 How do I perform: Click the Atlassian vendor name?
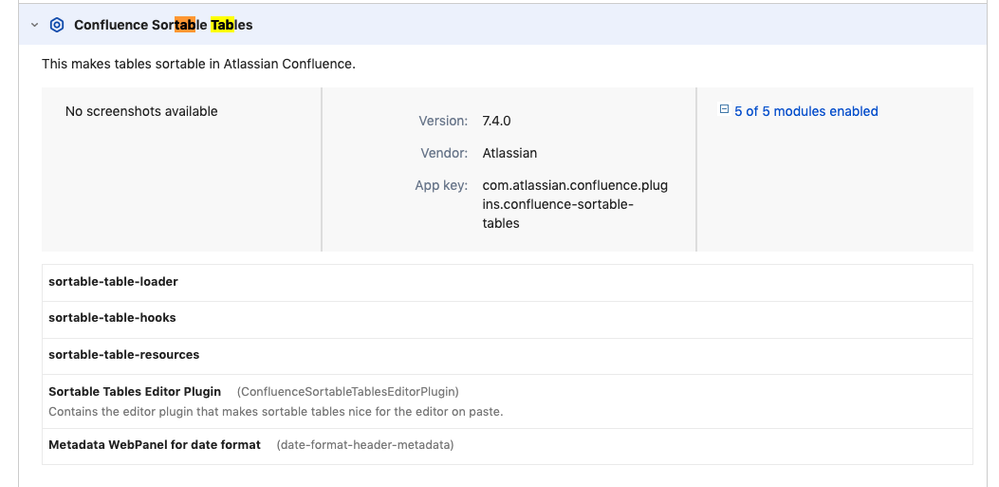(x=509, y=153)
